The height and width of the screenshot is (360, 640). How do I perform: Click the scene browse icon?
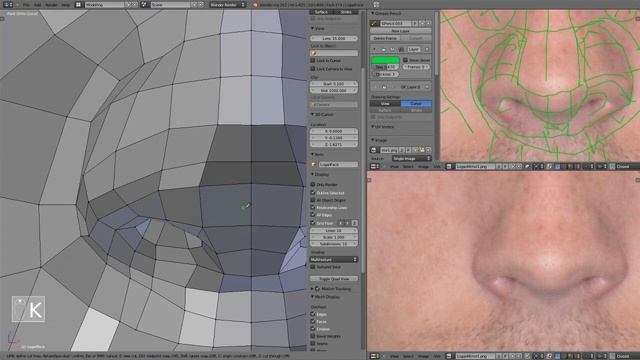pos(144,5)
